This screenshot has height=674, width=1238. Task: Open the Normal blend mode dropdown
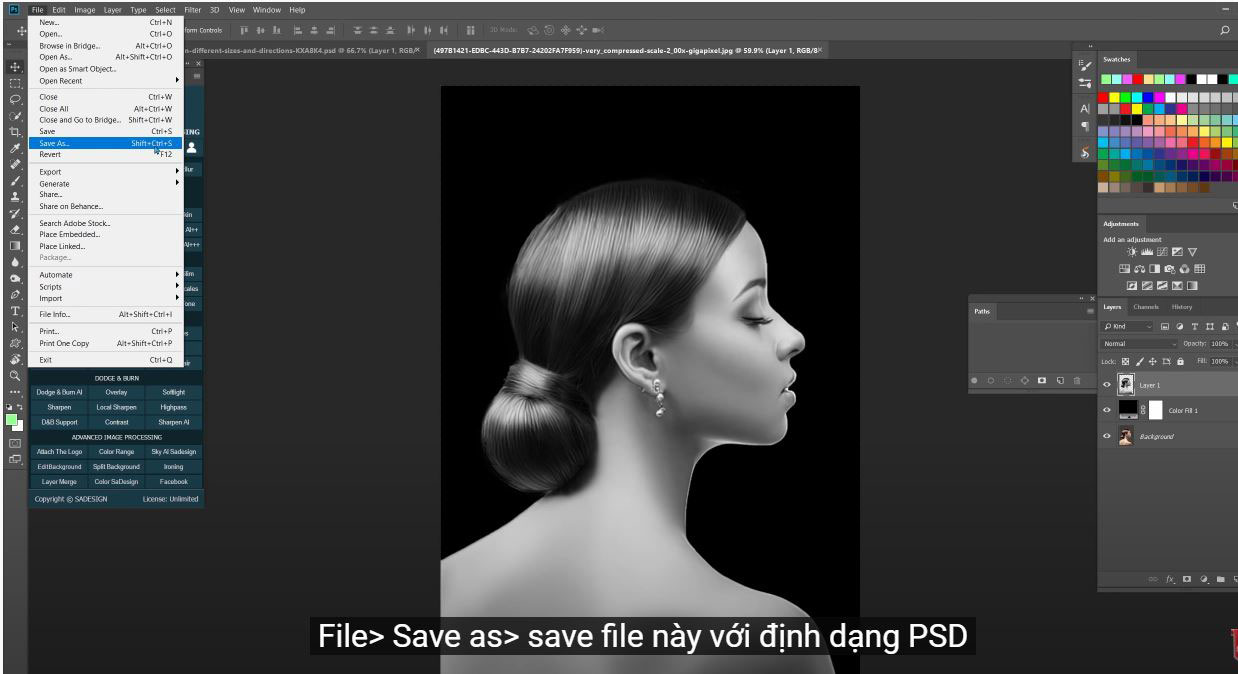coord(1139,344)
